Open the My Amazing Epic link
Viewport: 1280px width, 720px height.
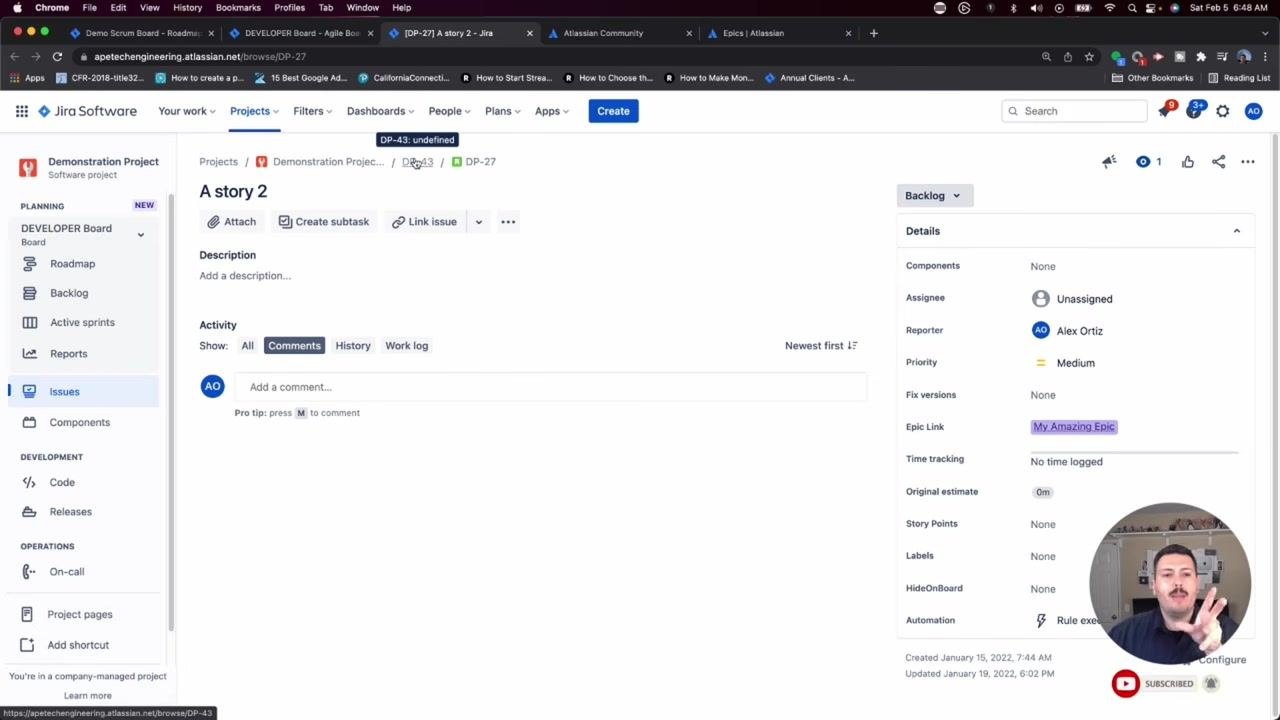pyautogui.click(x=1073, y=427)
